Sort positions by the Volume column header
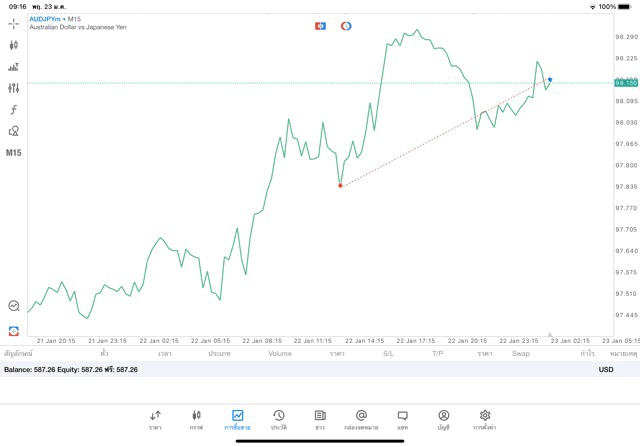640x447 pixels. pyautogui.click(x=280, y=354)
